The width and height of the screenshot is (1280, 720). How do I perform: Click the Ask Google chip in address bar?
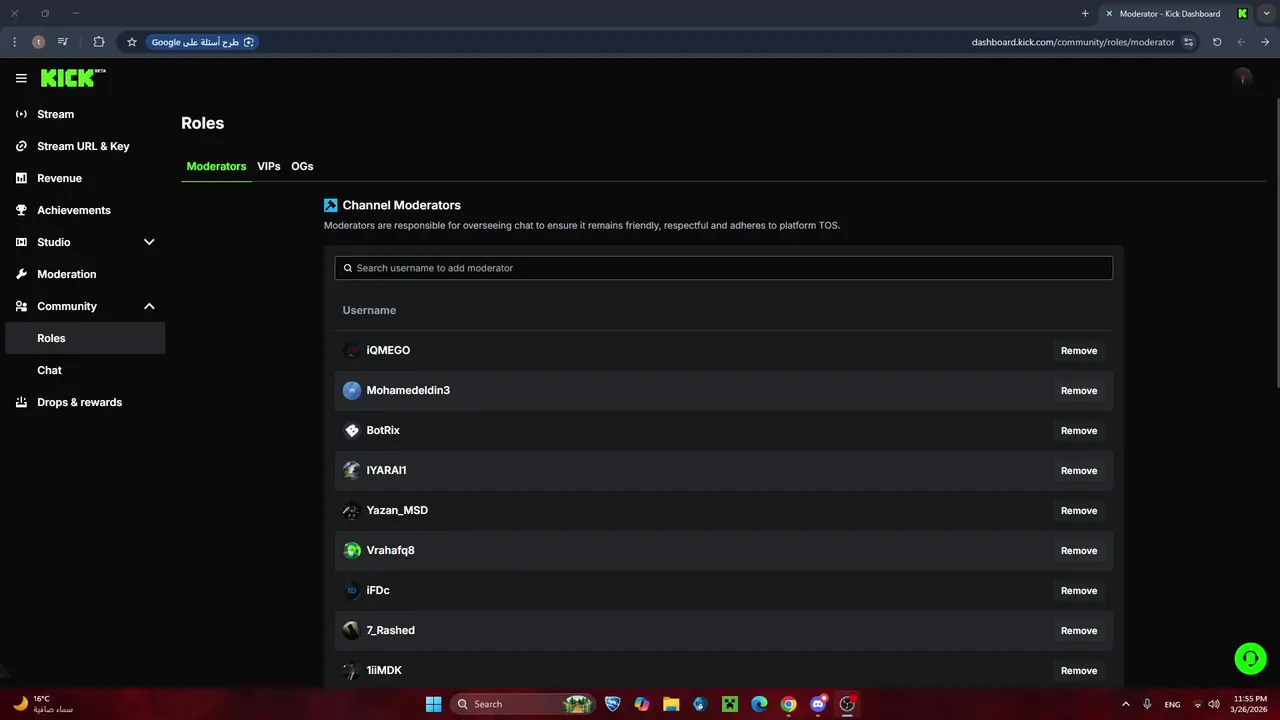click(203, 42)
